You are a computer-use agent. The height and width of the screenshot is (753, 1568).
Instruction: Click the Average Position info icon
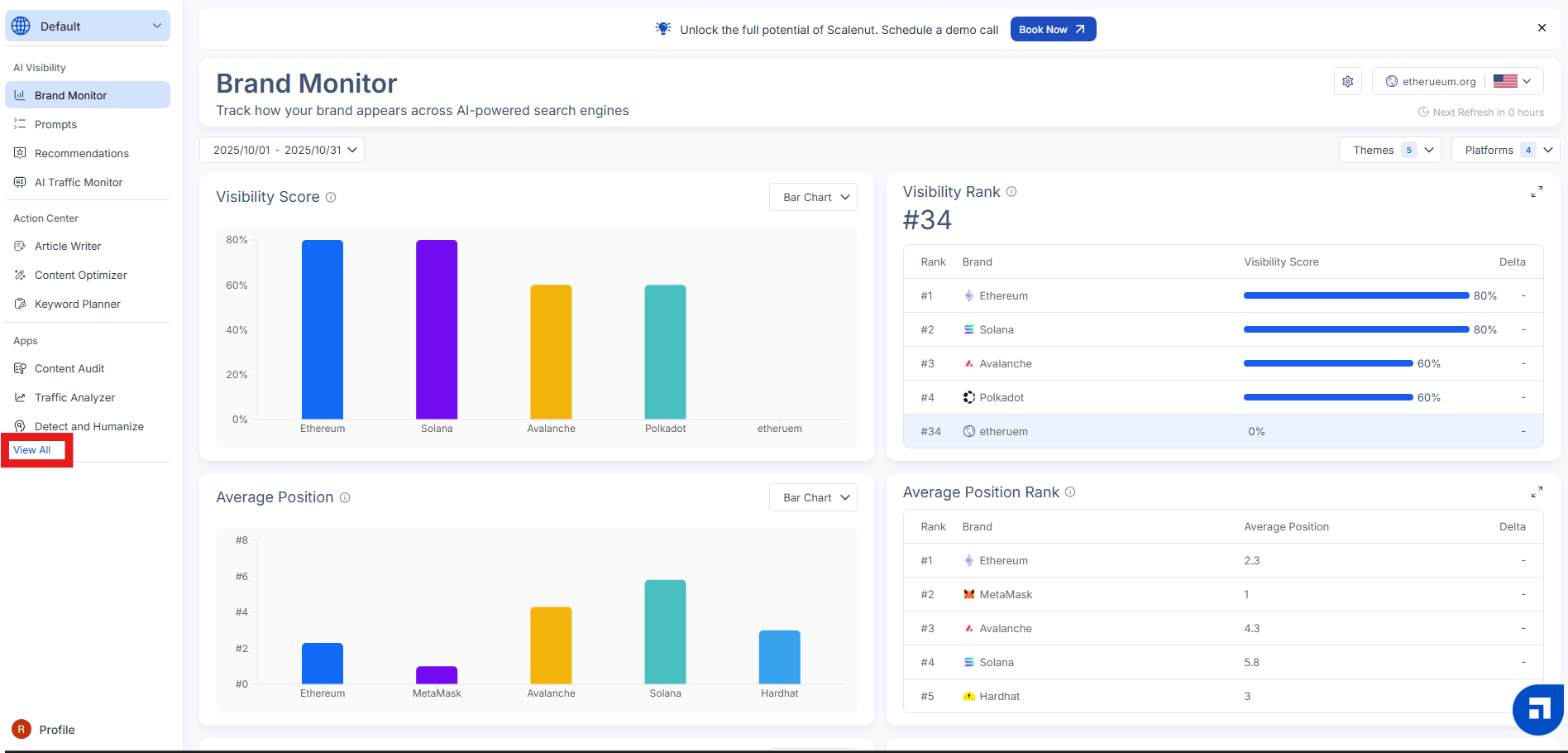click(x=345, y=498)
